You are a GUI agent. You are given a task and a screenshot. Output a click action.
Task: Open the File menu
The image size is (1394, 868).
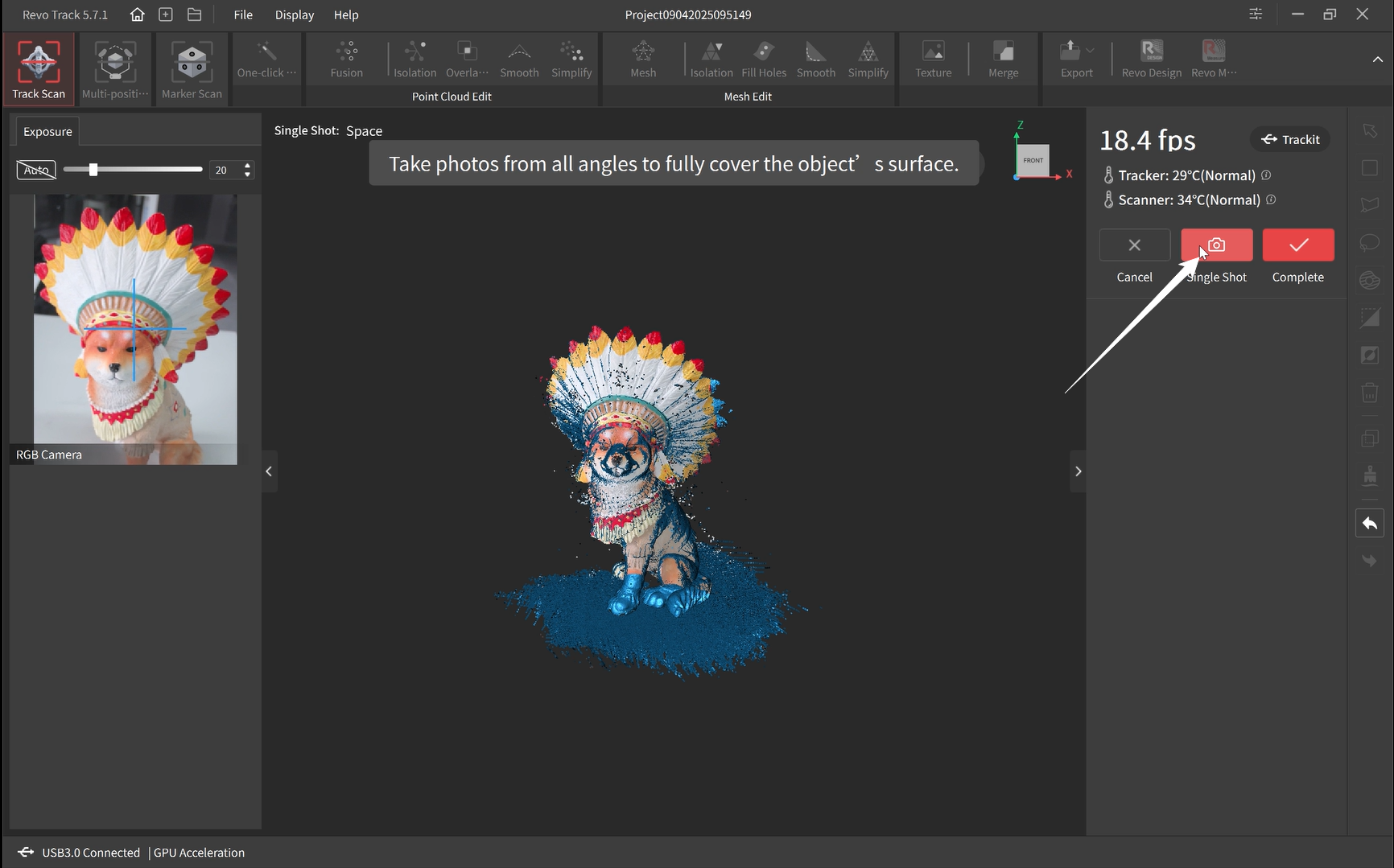point(243,14)
